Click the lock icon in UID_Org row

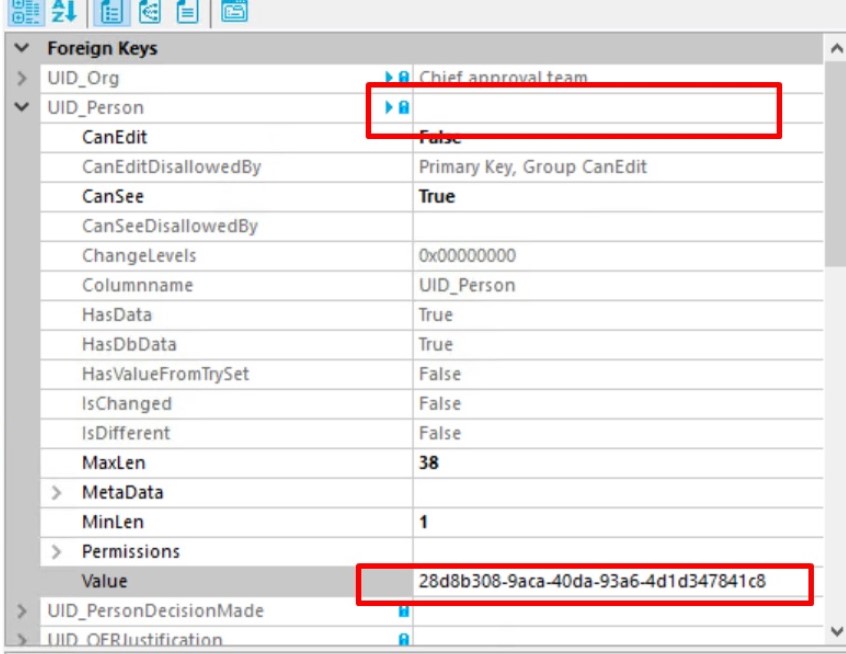click(403, 77)
